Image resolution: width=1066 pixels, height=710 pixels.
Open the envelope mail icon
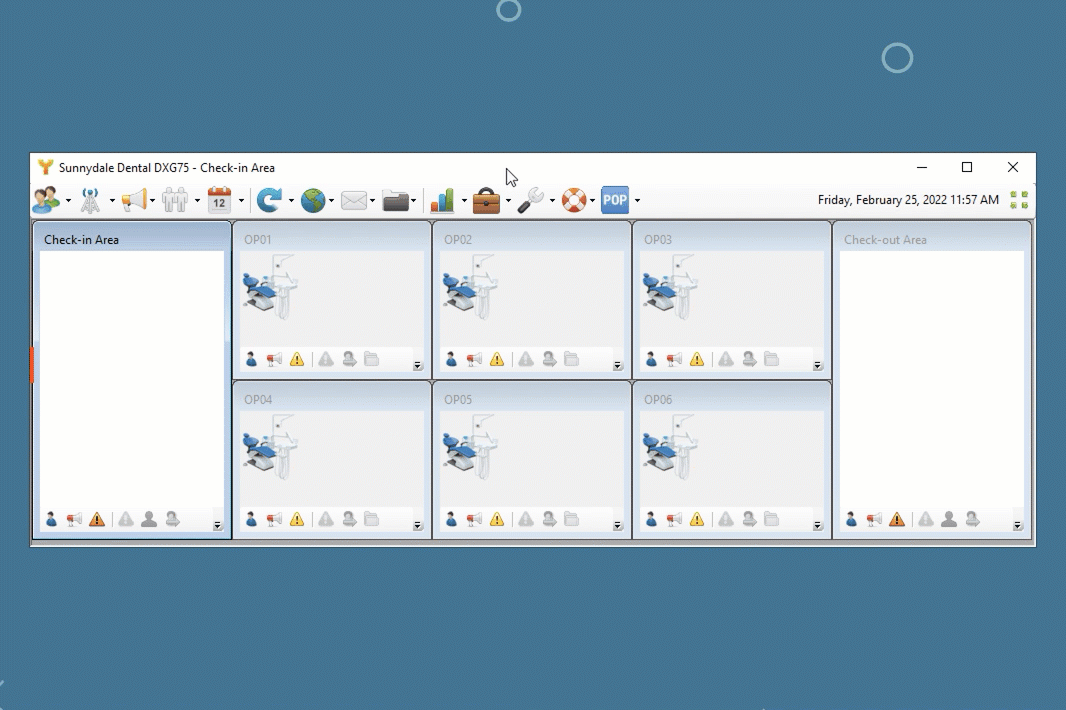(x=354, y=200)
